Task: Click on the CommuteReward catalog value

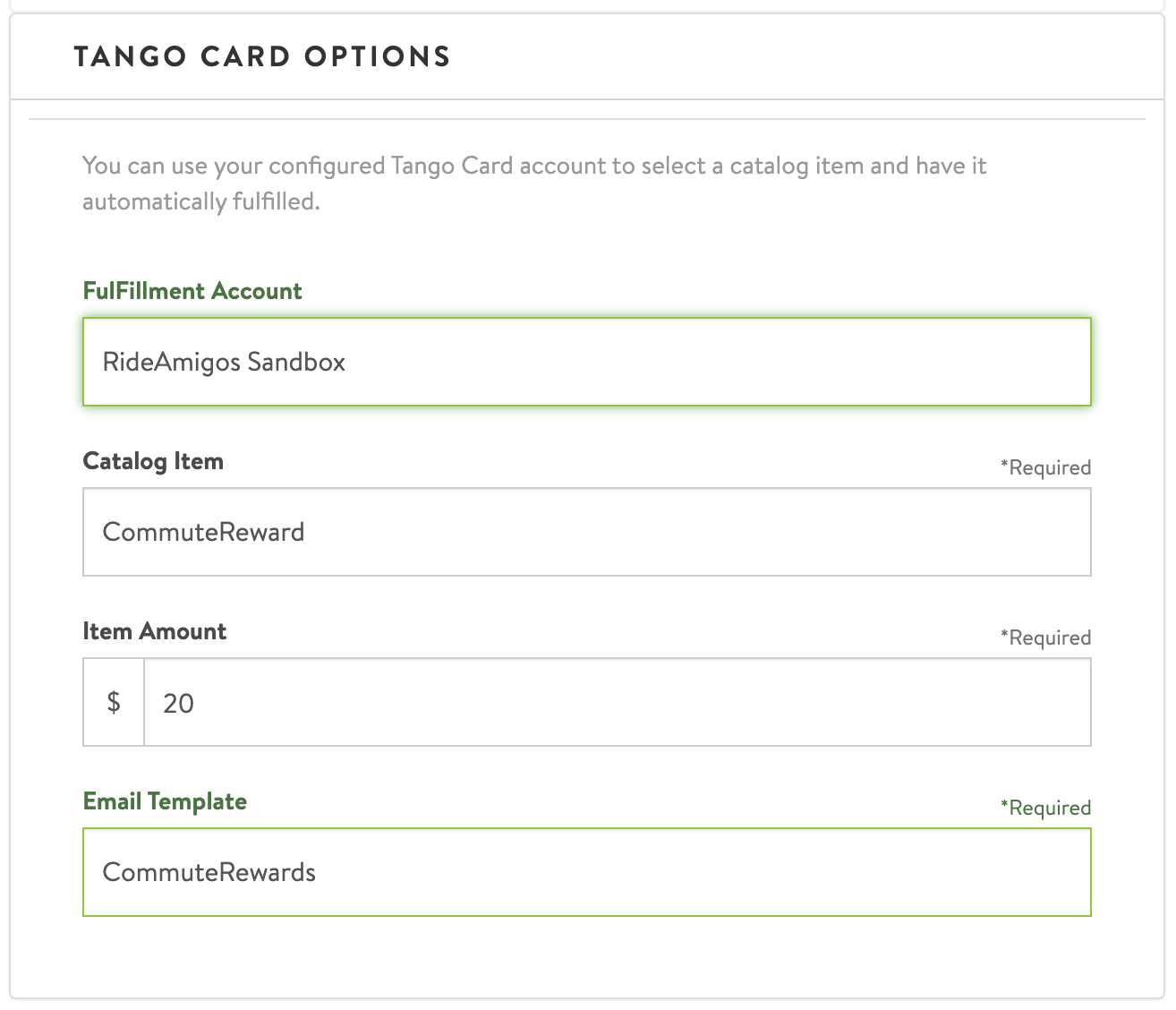Action: (203, 532)
